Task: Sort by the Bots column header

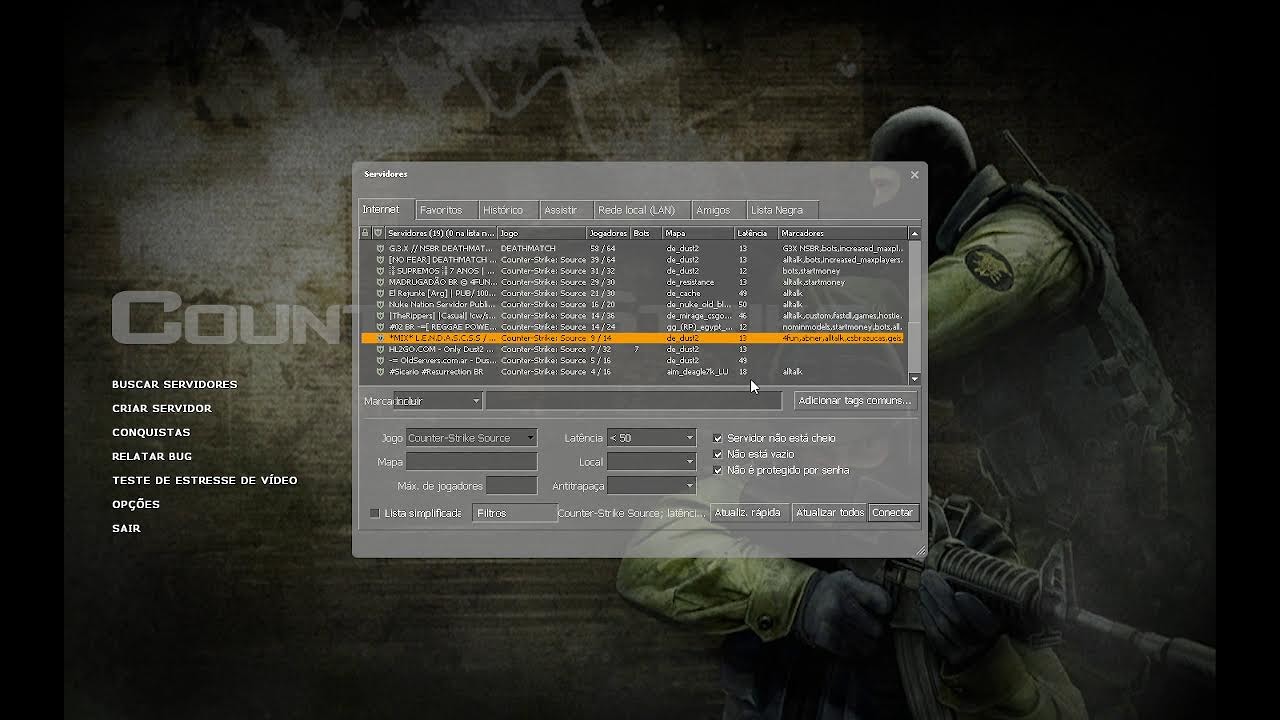Action: (x=648, y=233)
